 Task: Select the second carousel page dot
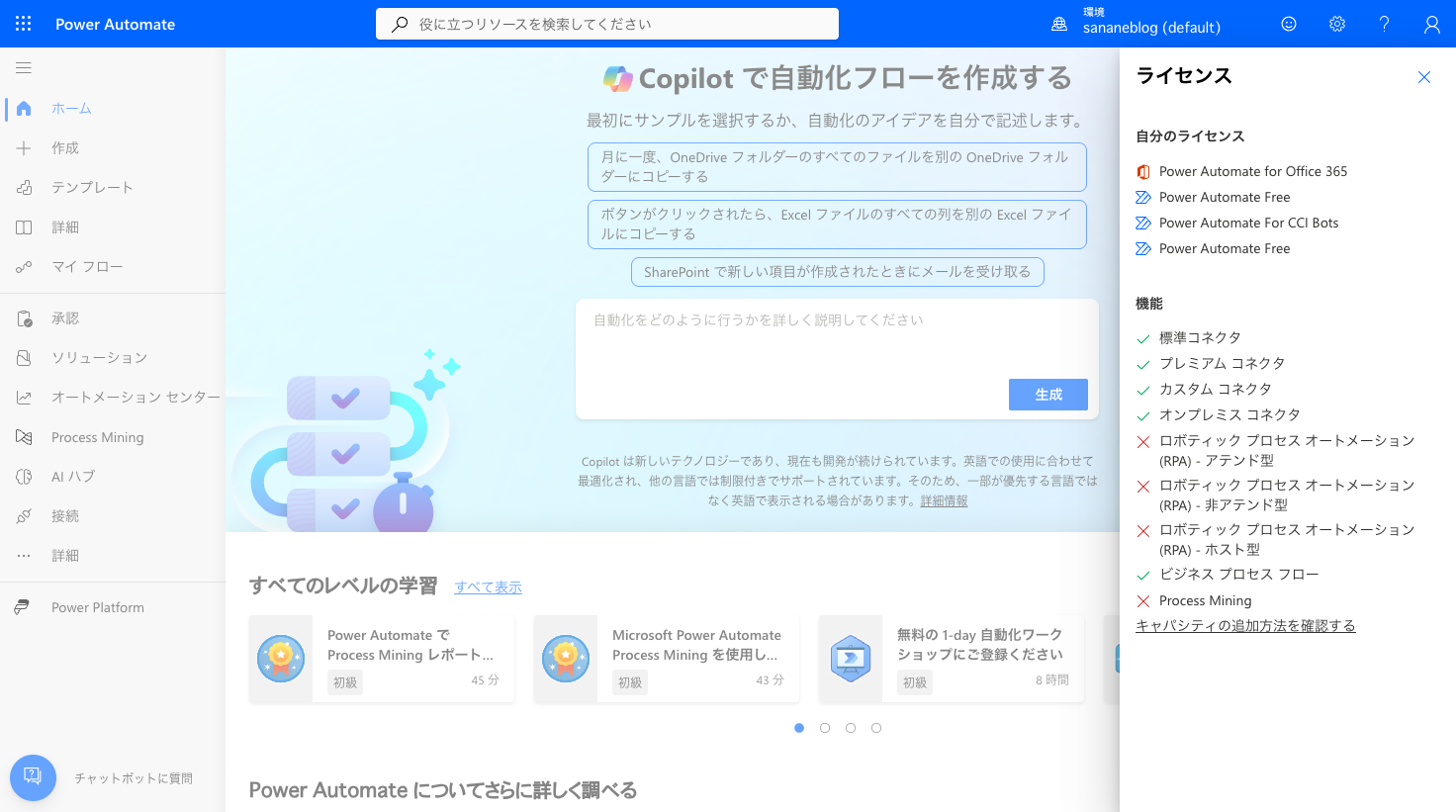click(825, 728)
